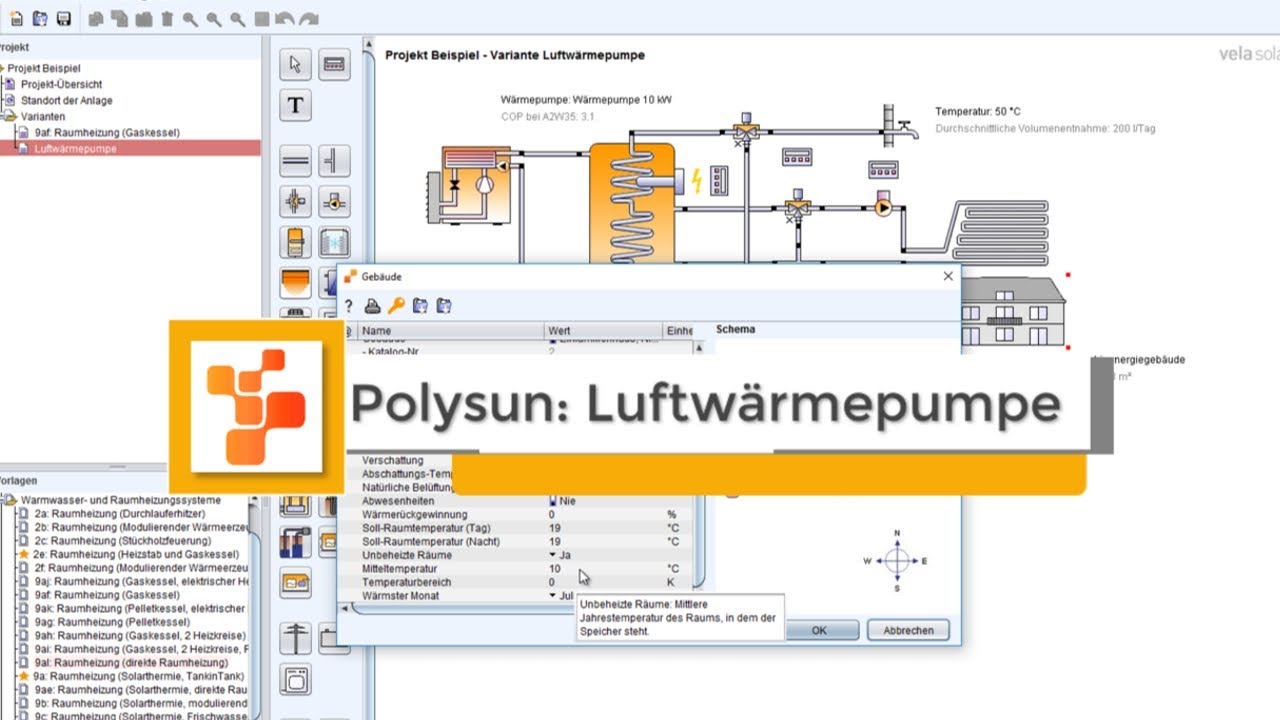Select template 9ag: Raumheizung (Pelletkessel)

[x=111, y=622]
